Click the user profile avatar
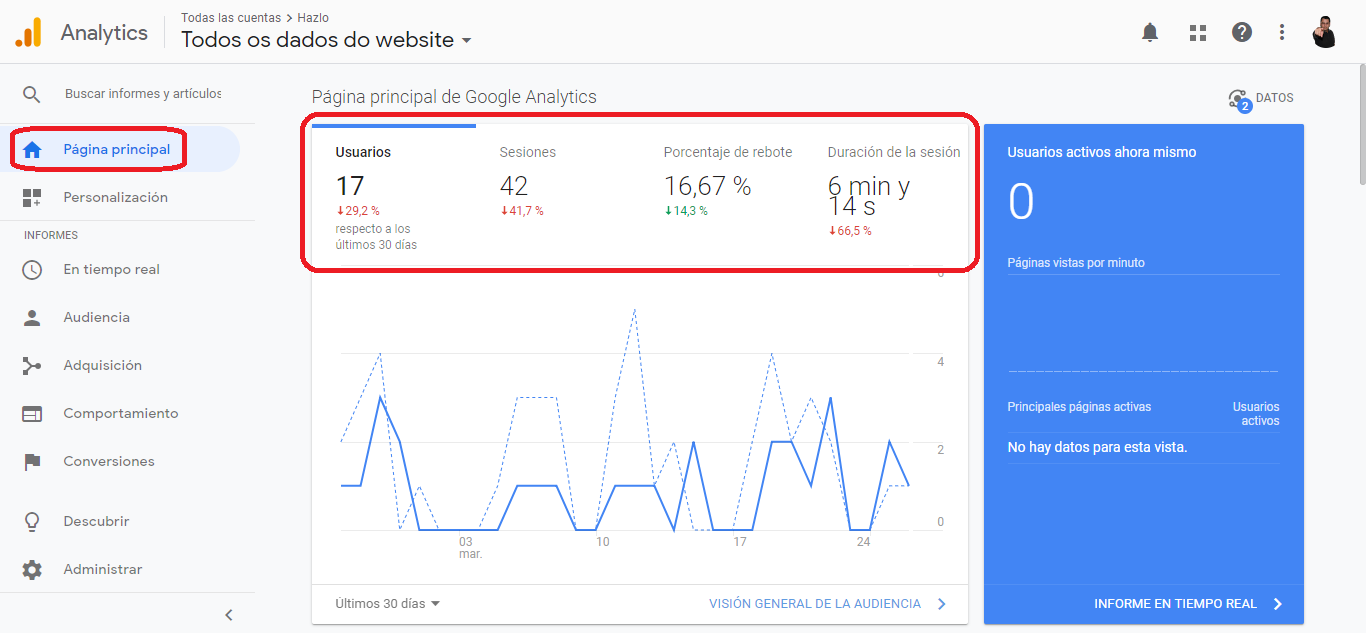The height and width of the screenshot is (633, 1366). click(x=1324, y=32)
